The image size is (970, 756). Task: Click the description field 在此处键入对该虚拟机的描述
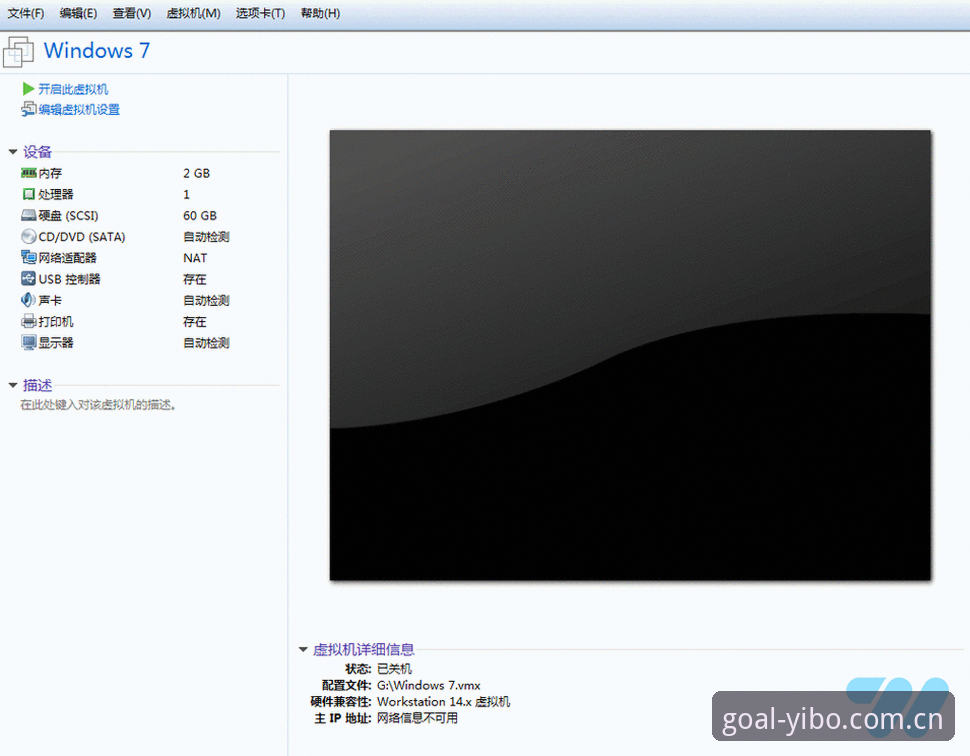click(x=98, y=405)
